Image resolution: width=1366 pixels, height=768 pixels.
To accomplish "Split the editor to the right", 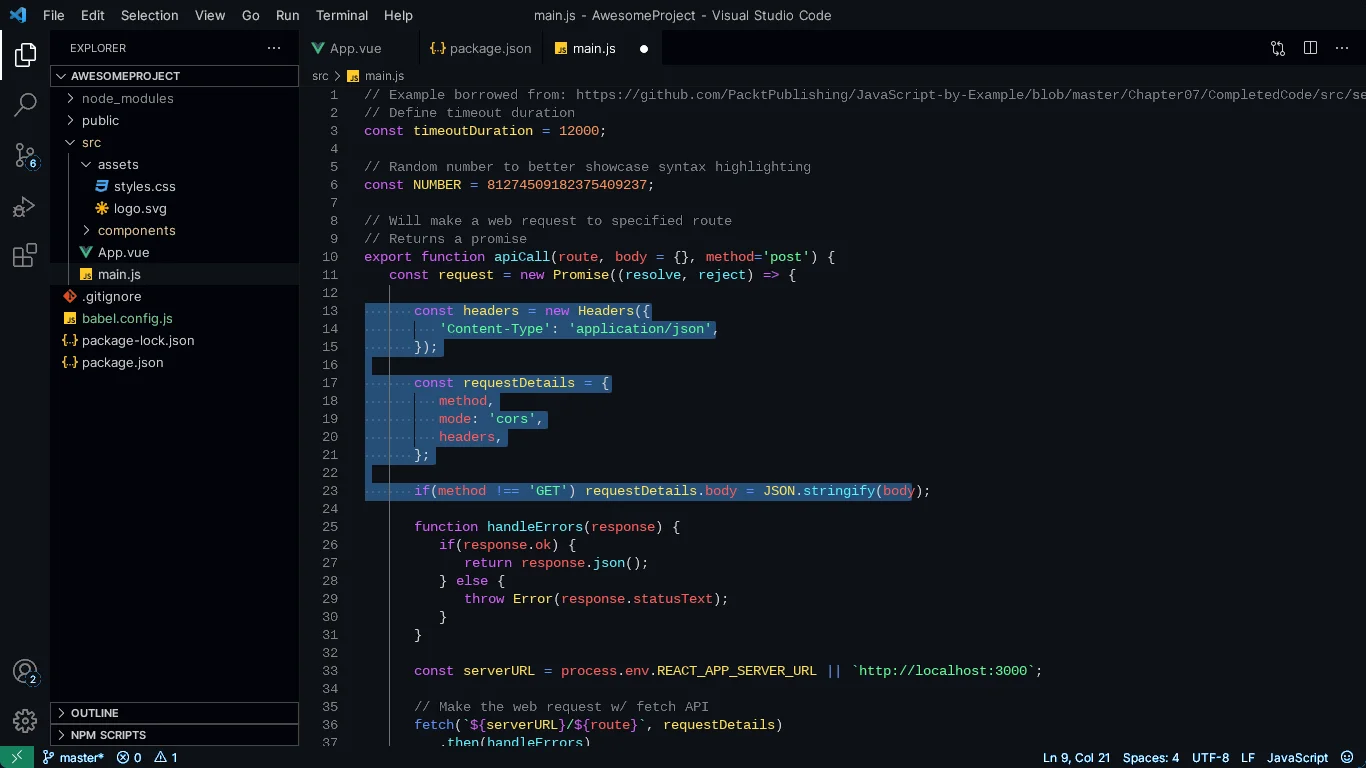I will click(1310, 48).
